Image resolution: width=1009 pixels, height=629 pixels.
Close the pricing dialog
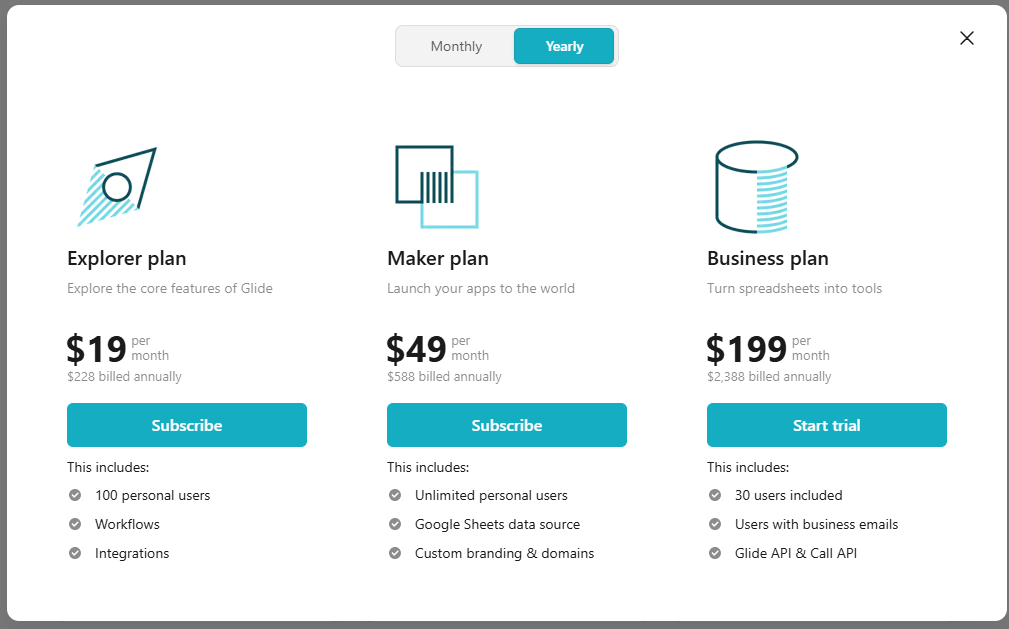966,38
